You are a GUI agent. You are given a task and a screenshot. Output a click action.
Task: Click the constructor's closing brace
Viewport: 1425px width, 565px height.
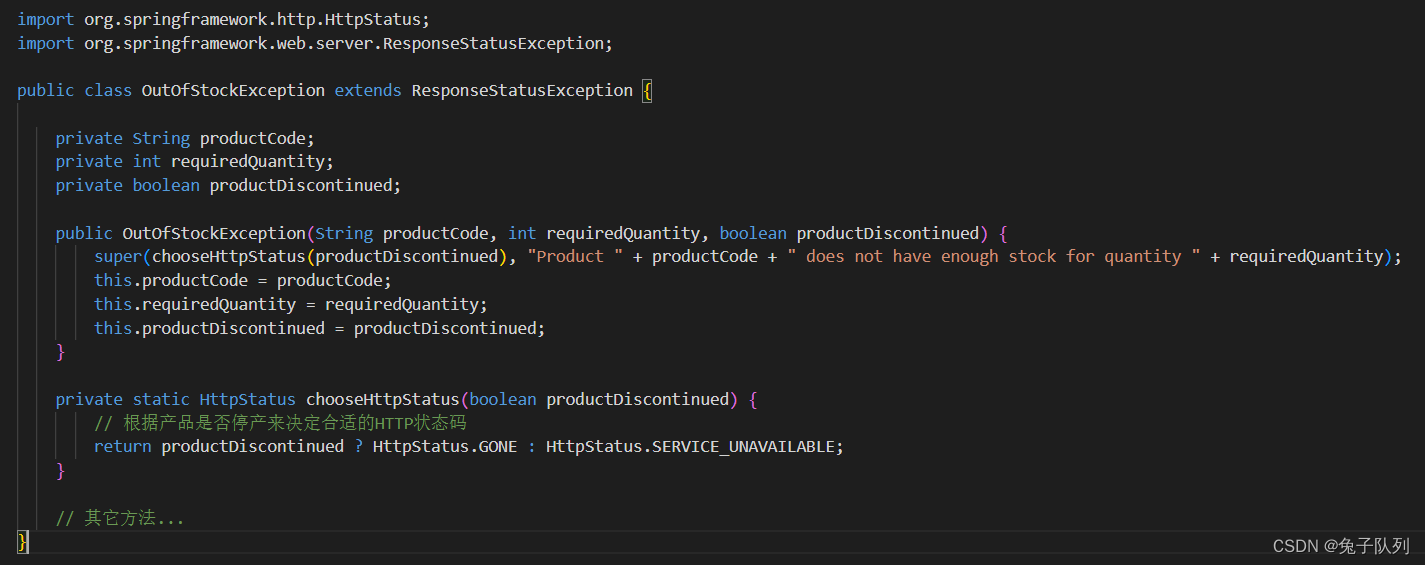(x=60, y=352)
